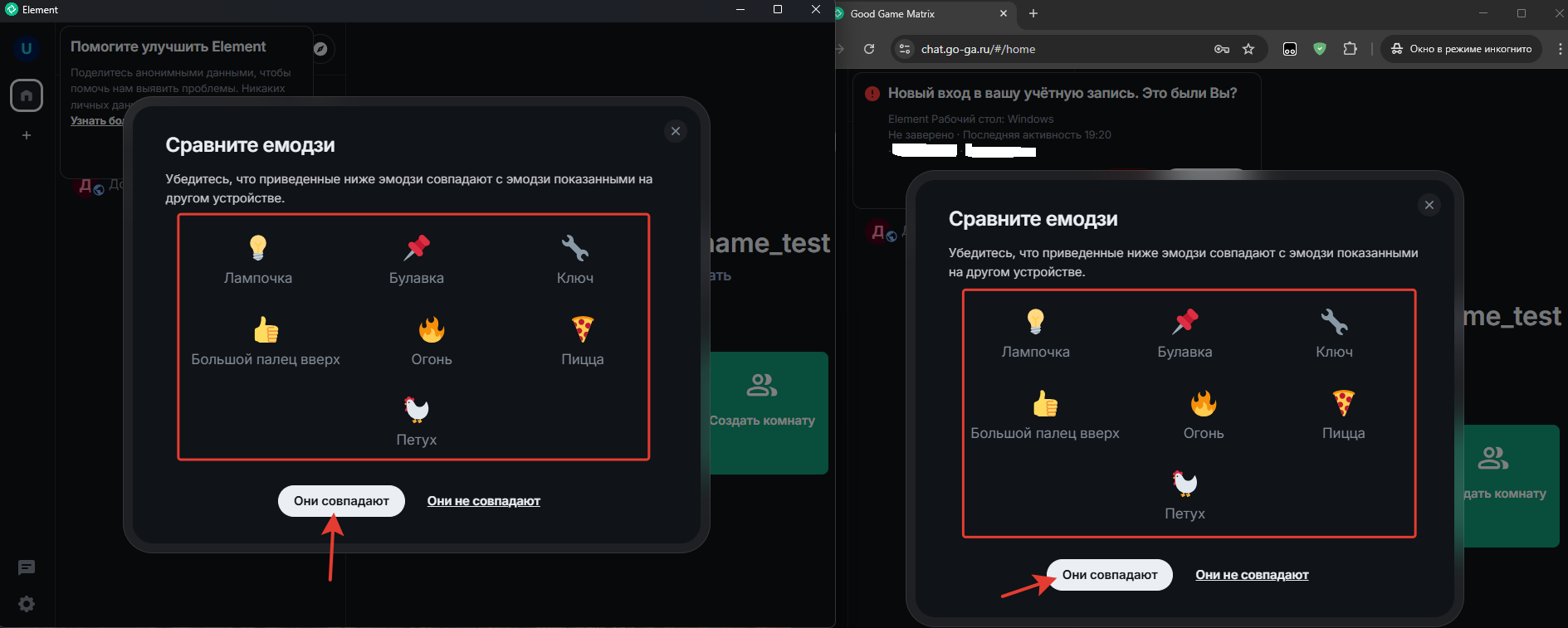Click the thumbs-up emoji in desktop dialog
This screenshot has width=1568, height=628.
(x=266, y=329)
